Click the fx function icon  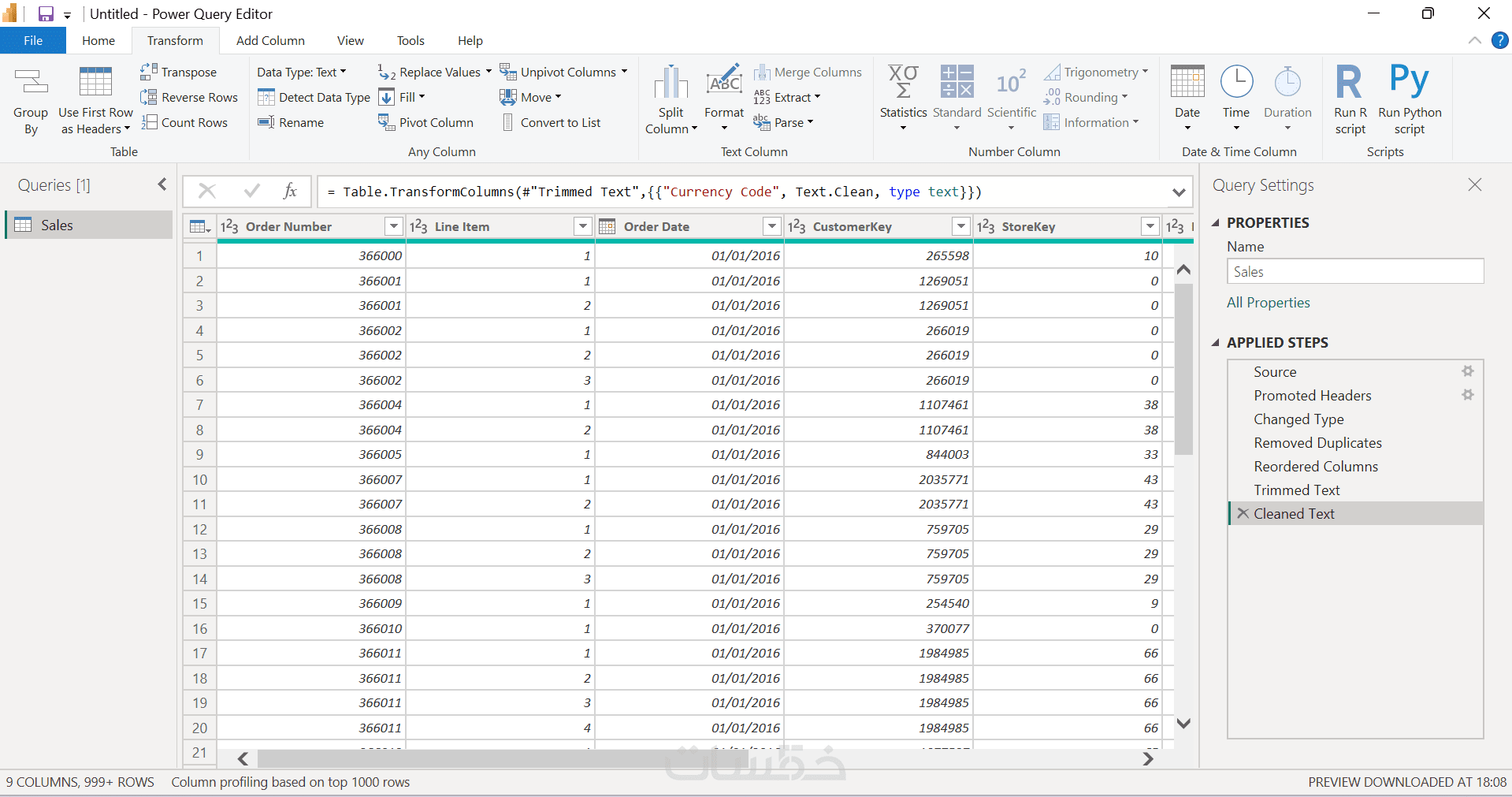coord(290,191)
